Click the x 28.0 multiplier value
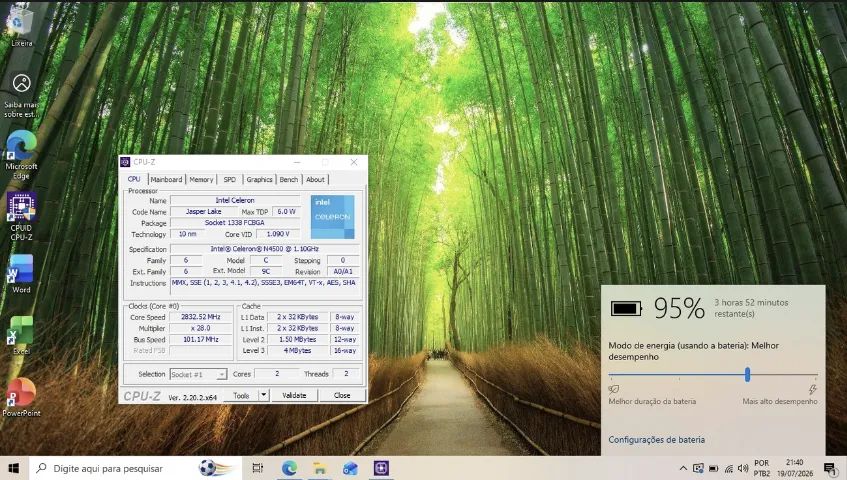This screenshot has height=480, width=847. pyautogui.click(x=200, y=328)
